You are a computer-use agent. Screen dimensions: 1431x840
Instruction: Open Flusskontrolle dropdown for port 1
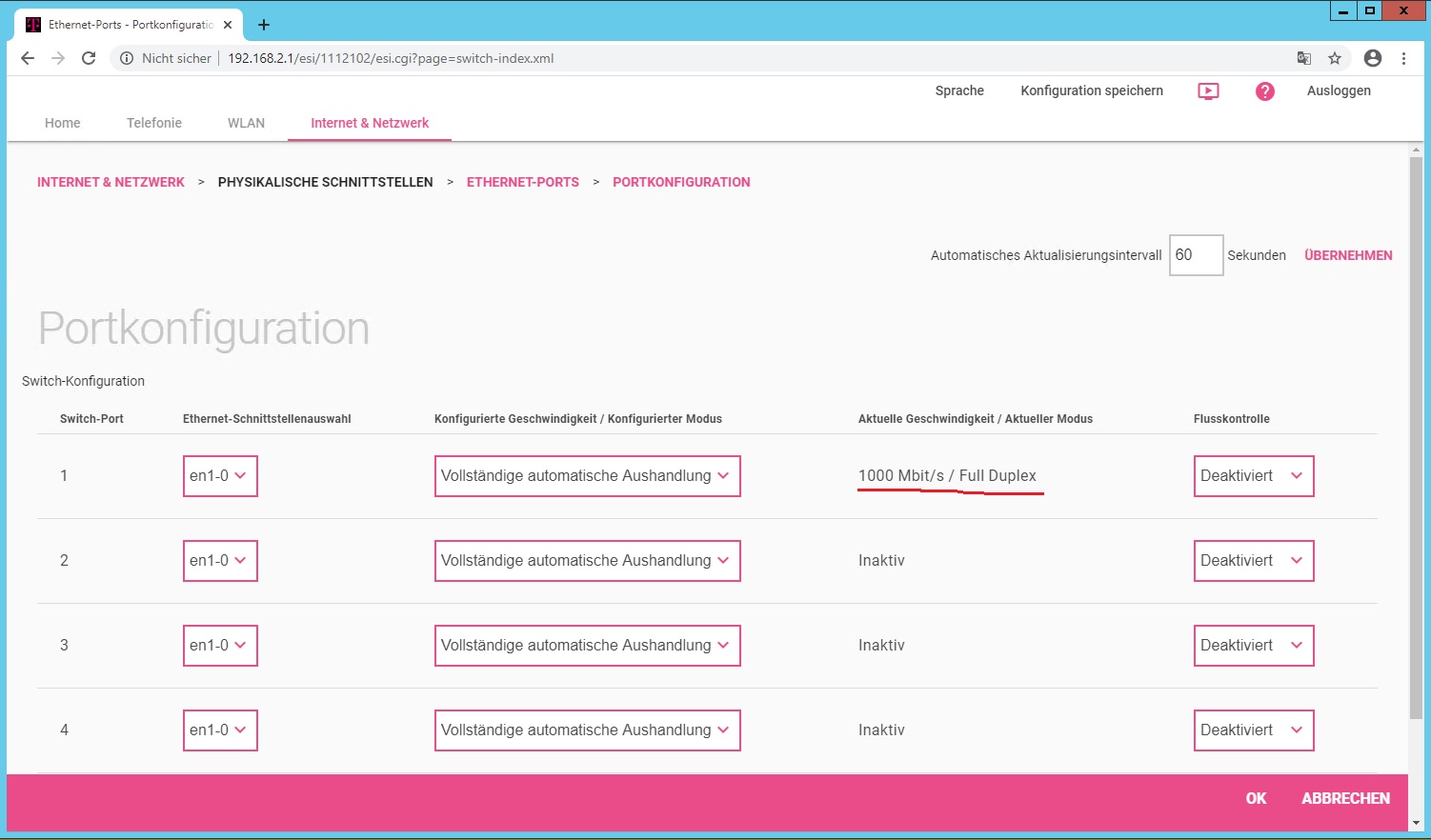[1254, 476]
